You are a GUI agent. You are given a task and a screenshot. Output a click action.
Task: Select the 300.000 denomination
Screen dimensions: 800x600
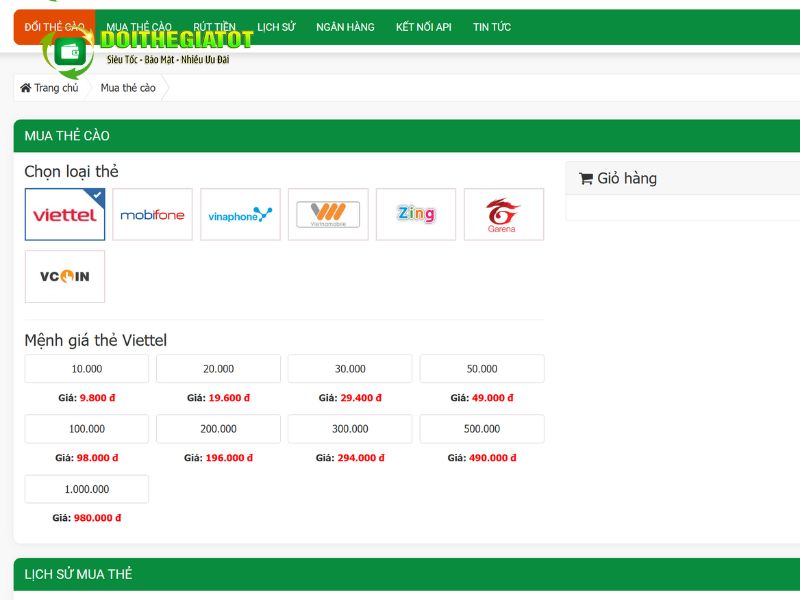coord(350,429)
